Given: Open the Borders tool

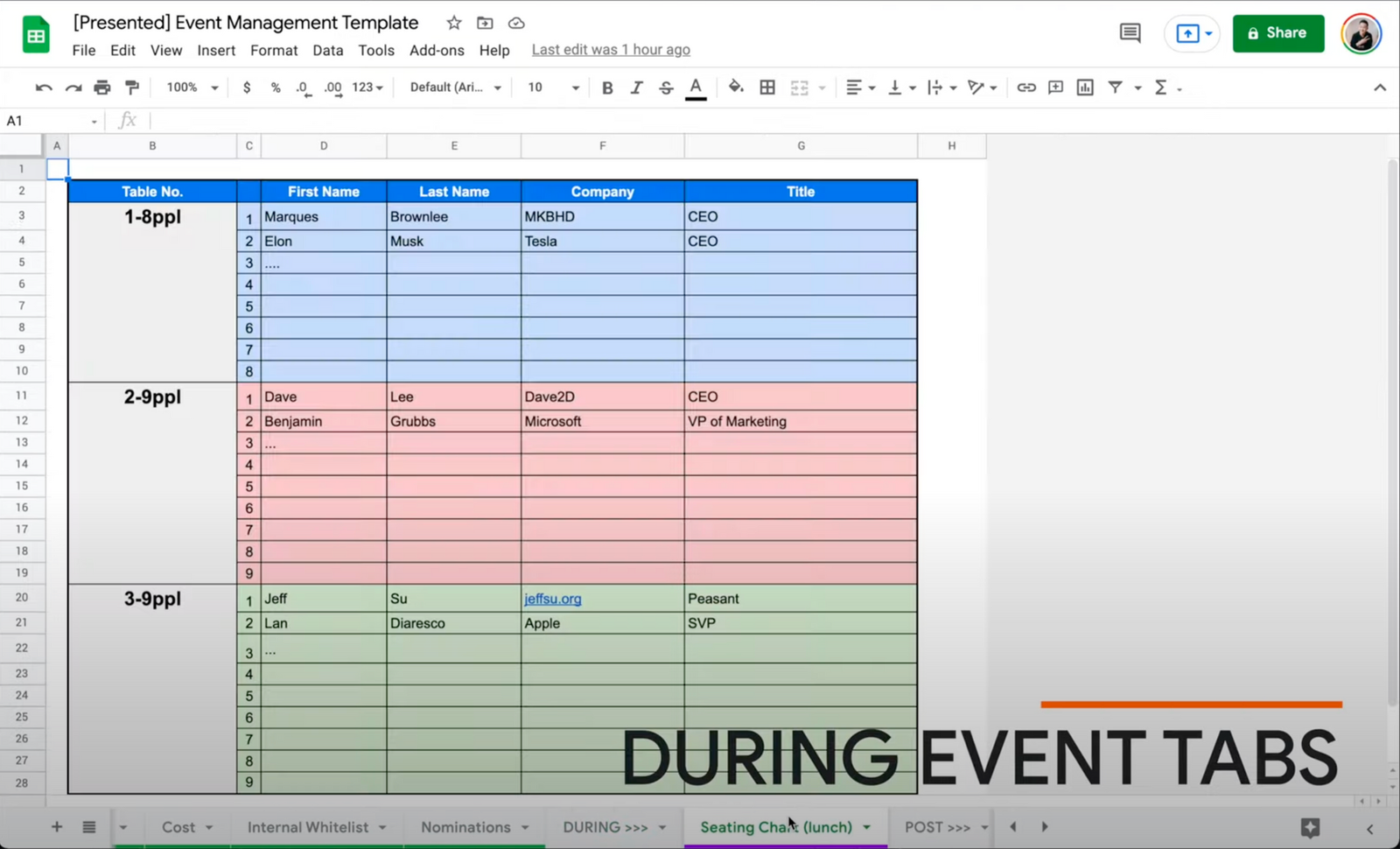Looking at the screenshot, I should point(767,88).
